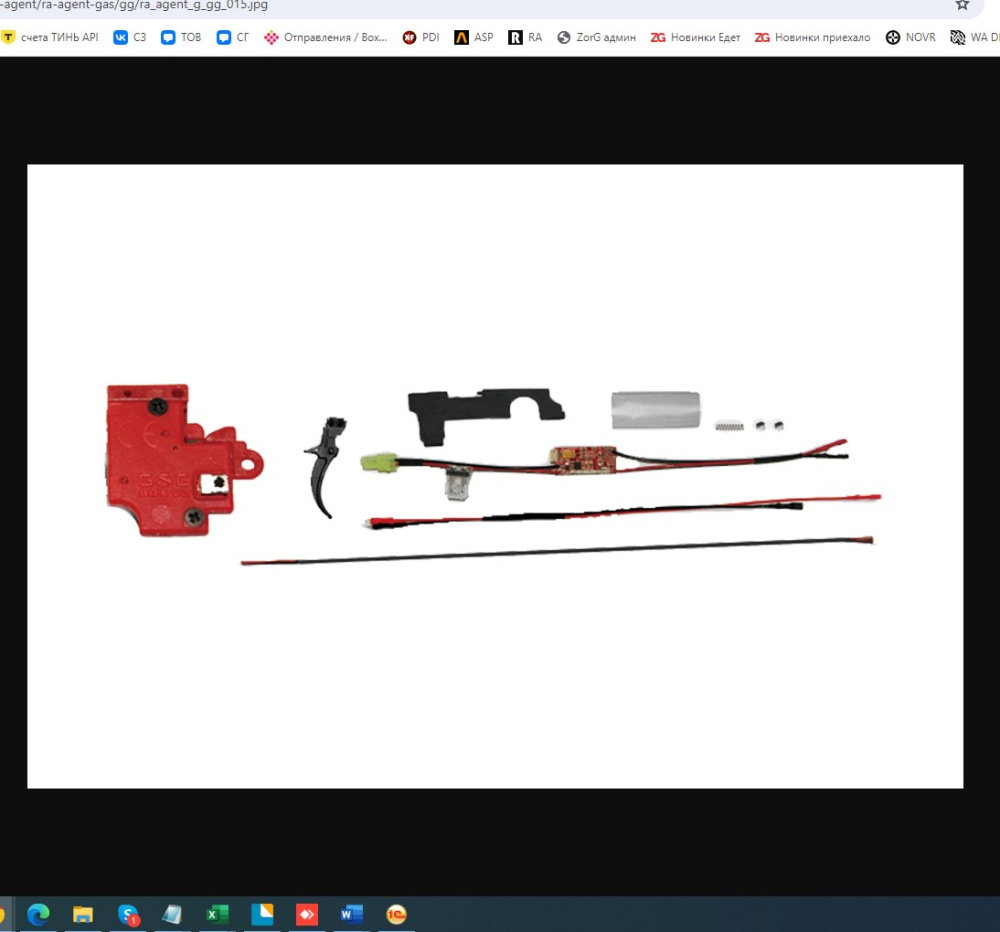Launch the notepad app on the taskbar
1000x932 pixels.
pyautogui.click(x=172, y=914)
